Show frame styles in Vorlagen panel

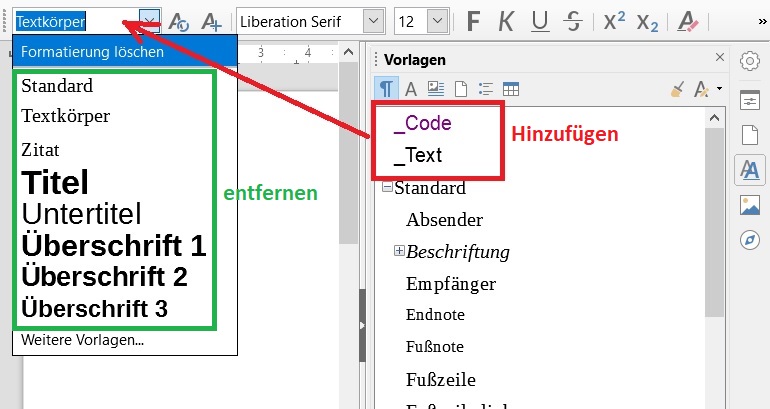(436, 89)
